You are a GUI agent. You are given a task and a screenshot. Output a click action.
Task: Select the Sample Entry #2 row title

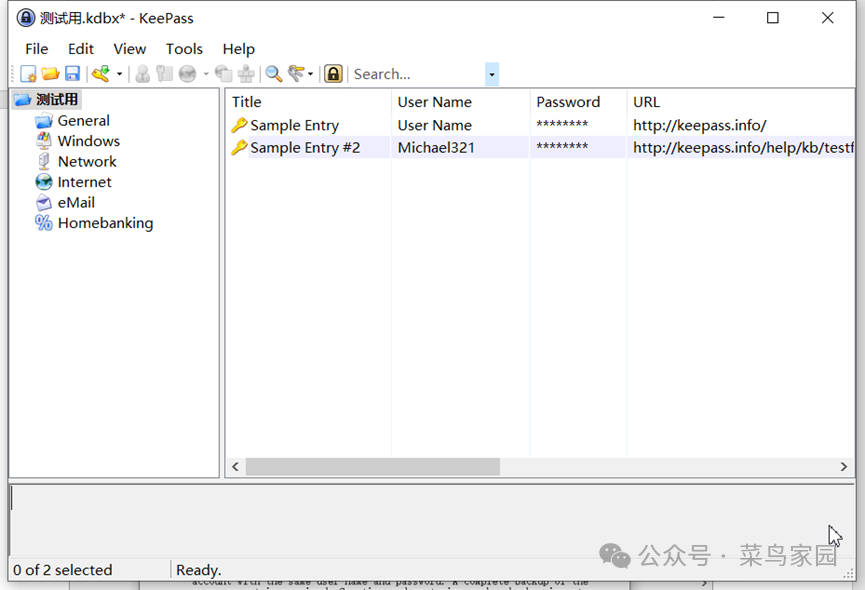(305, 148)
